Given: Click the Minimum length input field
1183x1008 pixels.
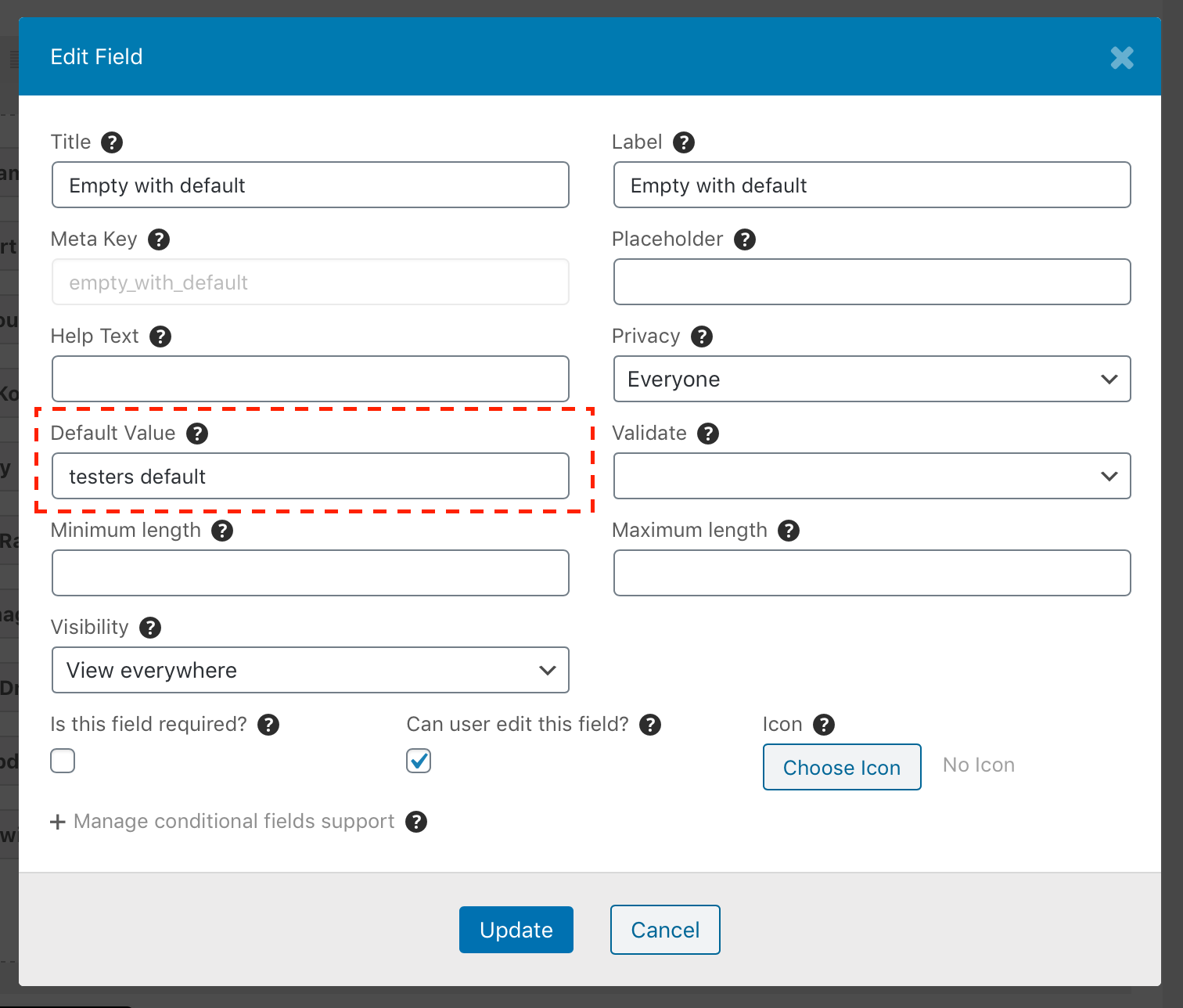Looking at the screenshot, I should click(311, 573).
